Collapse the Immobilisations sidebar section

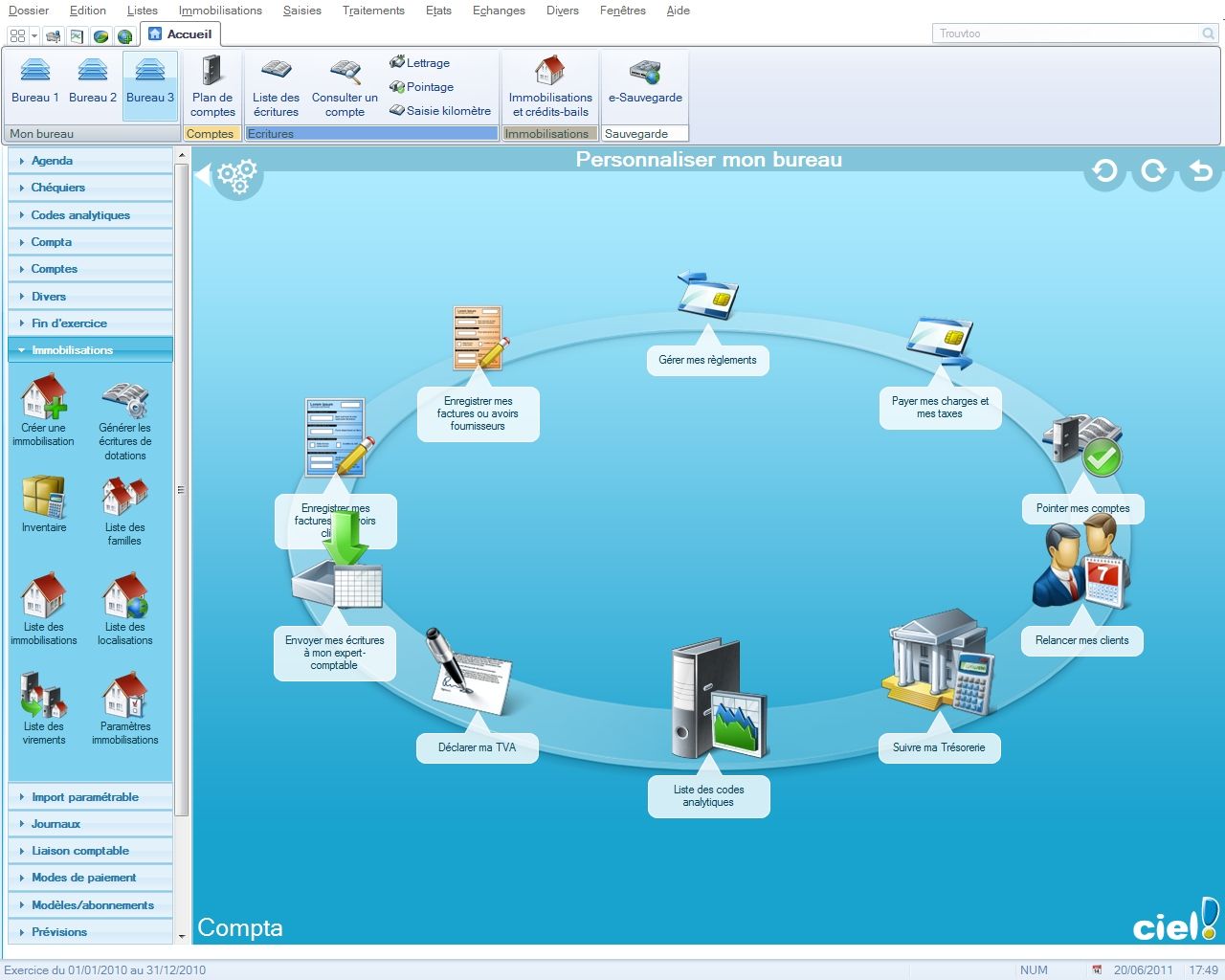click(x=72, y=350)
